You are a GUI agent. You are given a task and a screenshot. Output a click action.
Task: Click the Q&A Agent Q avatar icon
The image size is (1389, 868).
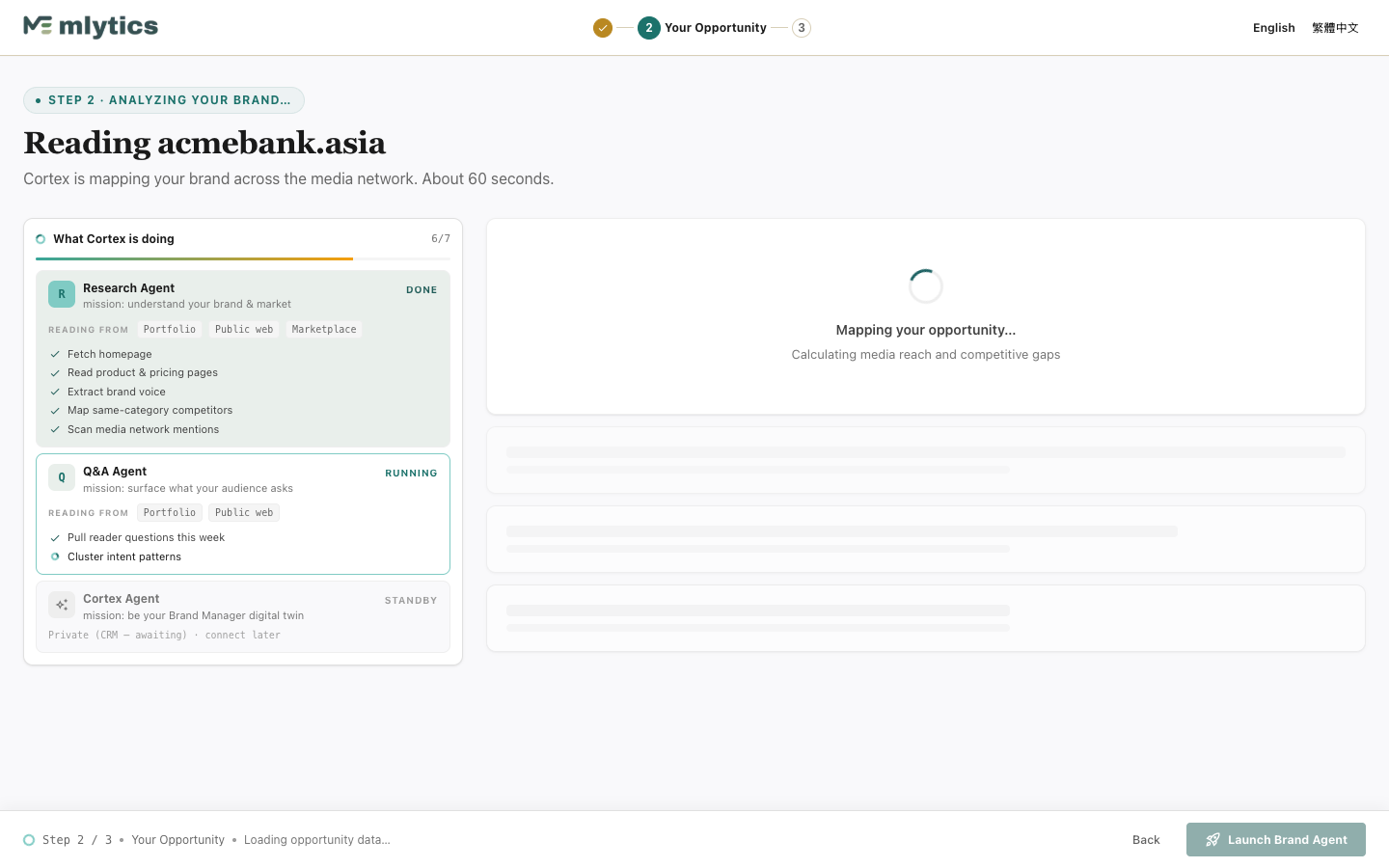click(62, 477)
